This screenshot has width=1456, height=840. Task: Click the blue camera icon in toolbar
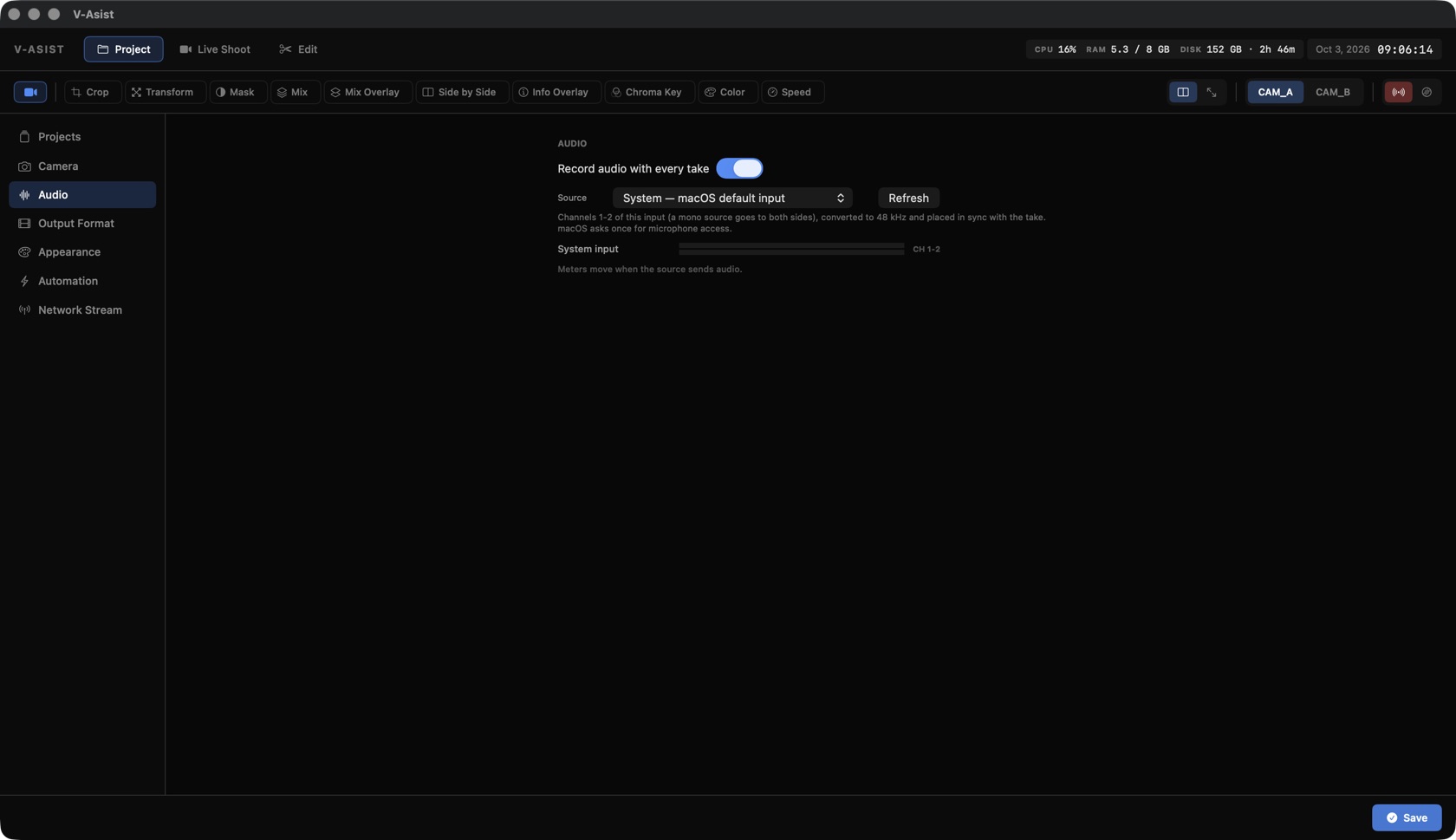coord(30,92)
